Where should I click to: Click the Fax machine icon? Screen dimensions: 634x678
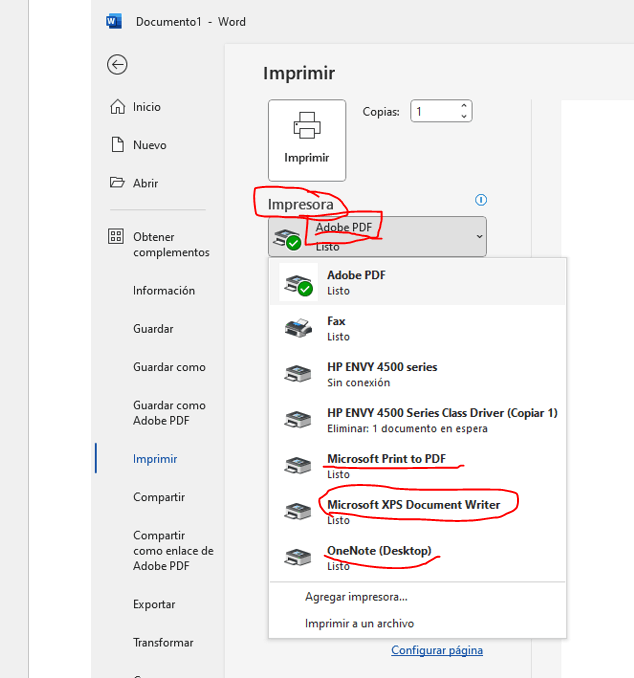point(298,328)
